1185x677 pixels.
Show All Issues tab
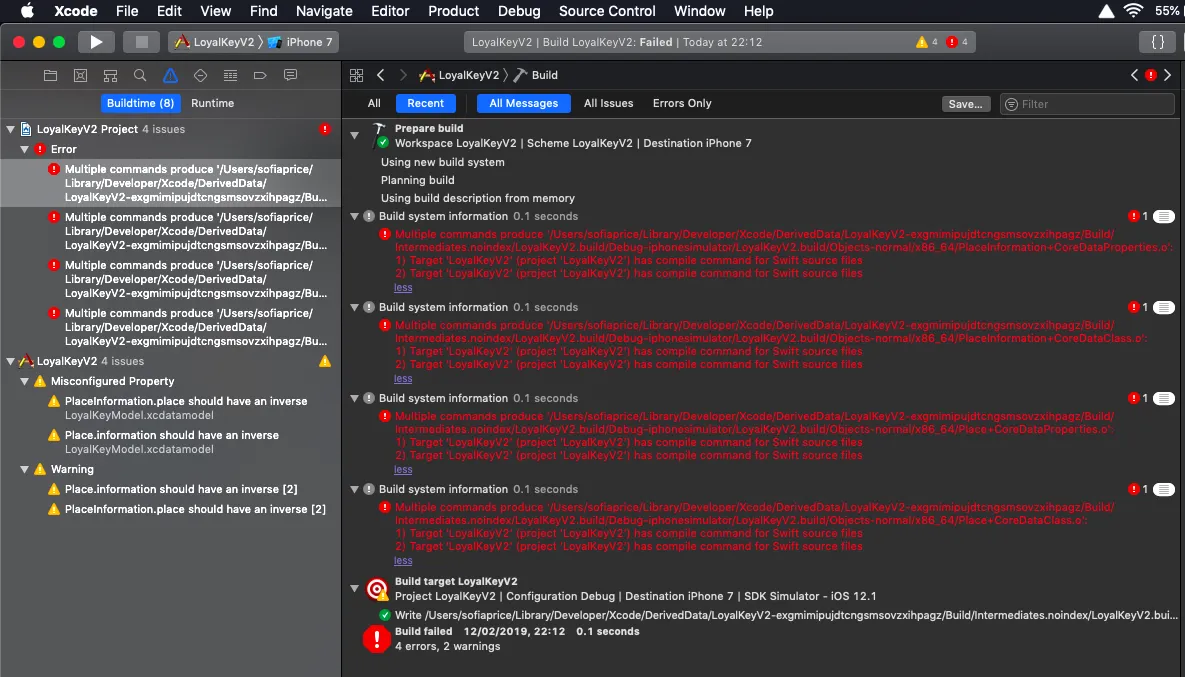[x=608, y=104]
